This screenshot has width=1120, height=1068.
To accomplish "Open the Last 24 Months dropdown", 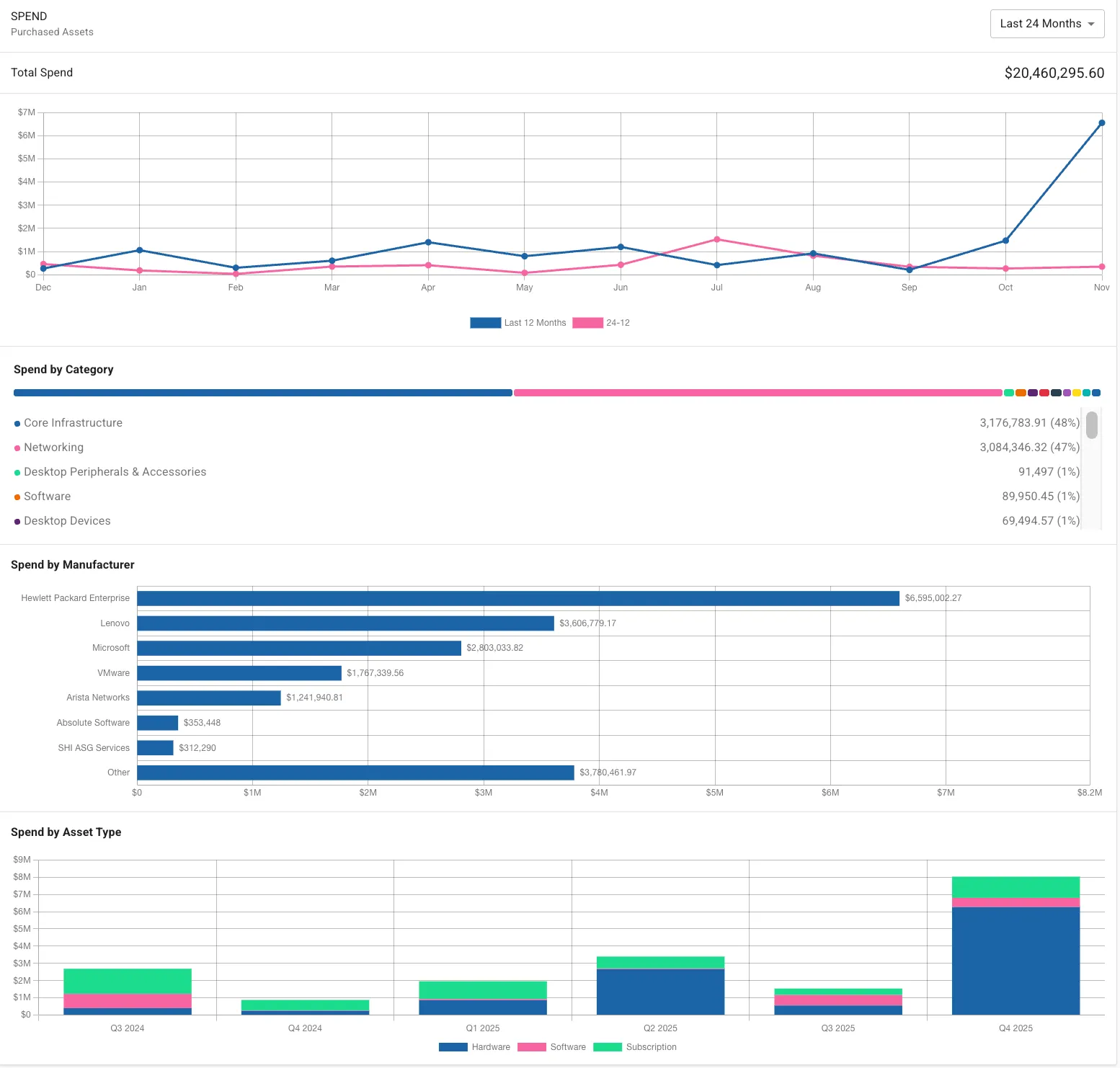I will (1046, 24).
